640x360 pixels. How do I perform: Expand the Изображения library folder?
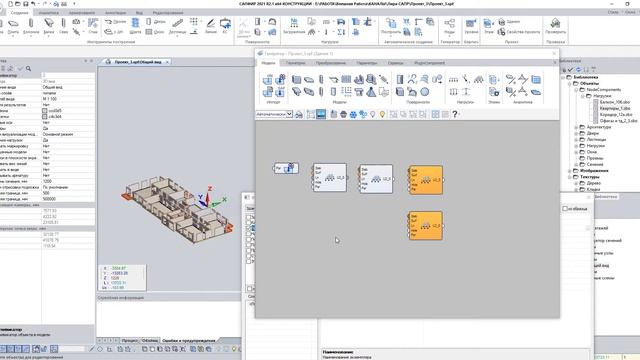(x=570, y=171)
